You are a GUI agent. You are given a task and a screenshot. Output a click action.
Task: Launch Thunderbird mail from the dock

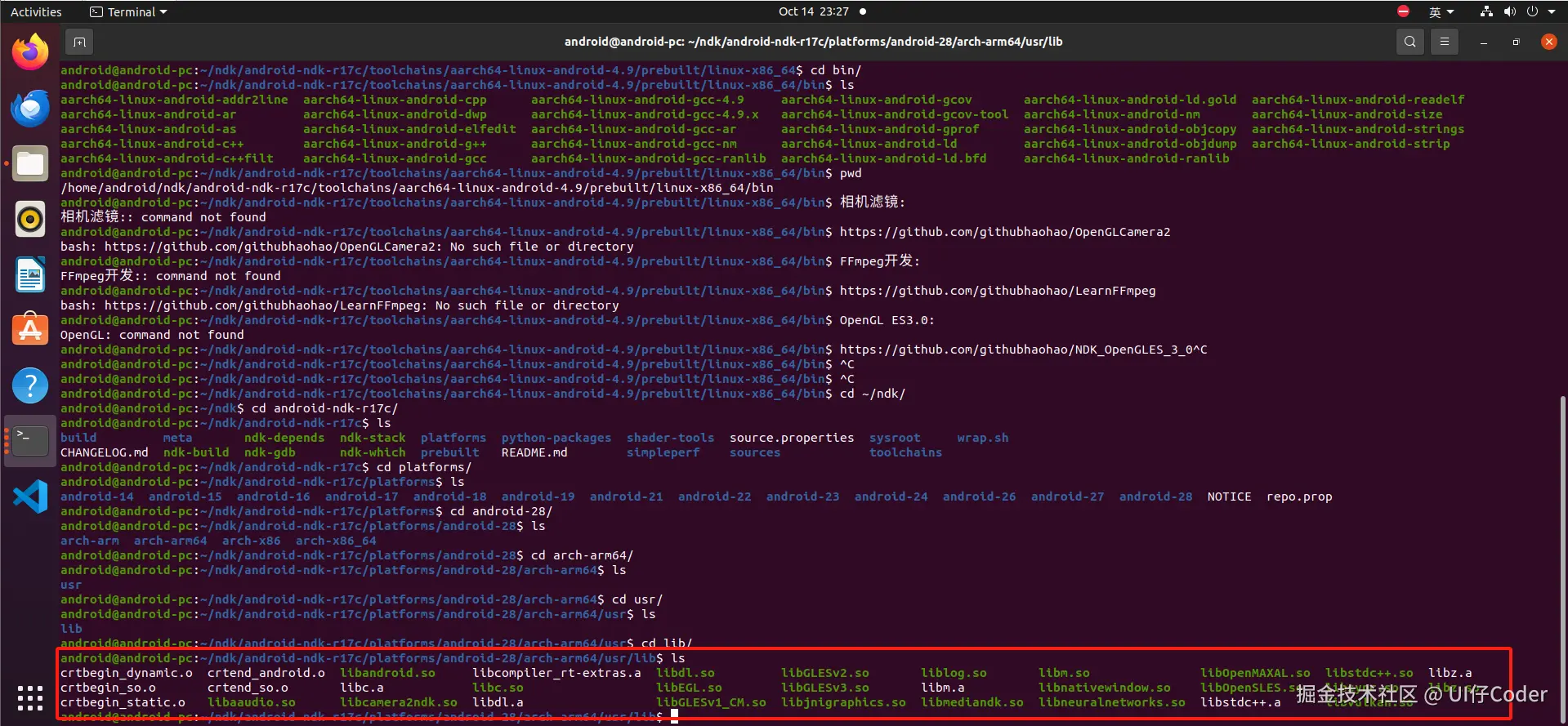(30, 108)
